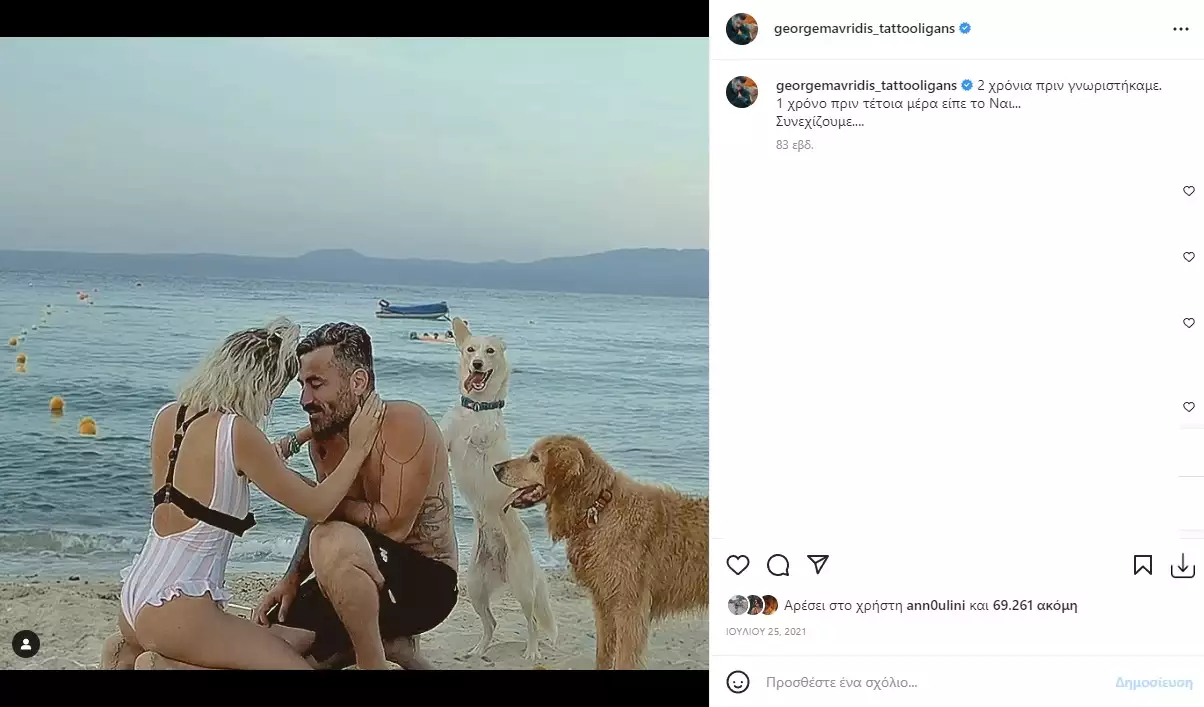Screen dimensions: 1204x707
Task: Open comments with the speech bubble icon
Action: (x=778, y=565)
